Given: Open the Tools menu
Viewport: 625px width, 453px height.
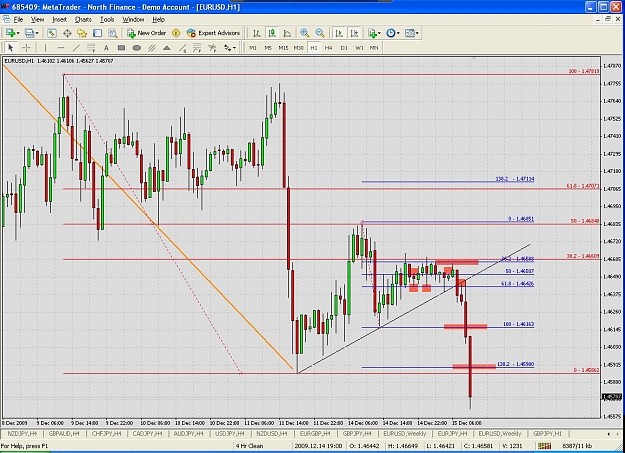Looking at the screenshot, I should click(x=107, y=20).
